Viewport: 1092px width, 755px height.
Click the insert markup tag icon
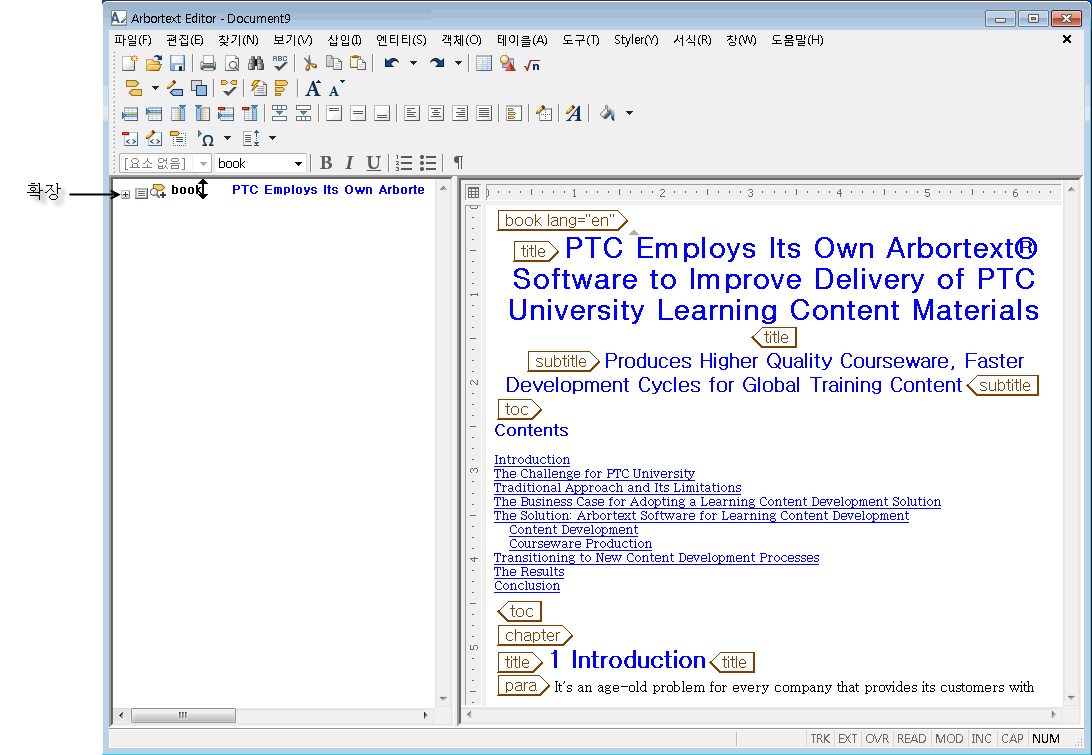click(x=134, y=88)
